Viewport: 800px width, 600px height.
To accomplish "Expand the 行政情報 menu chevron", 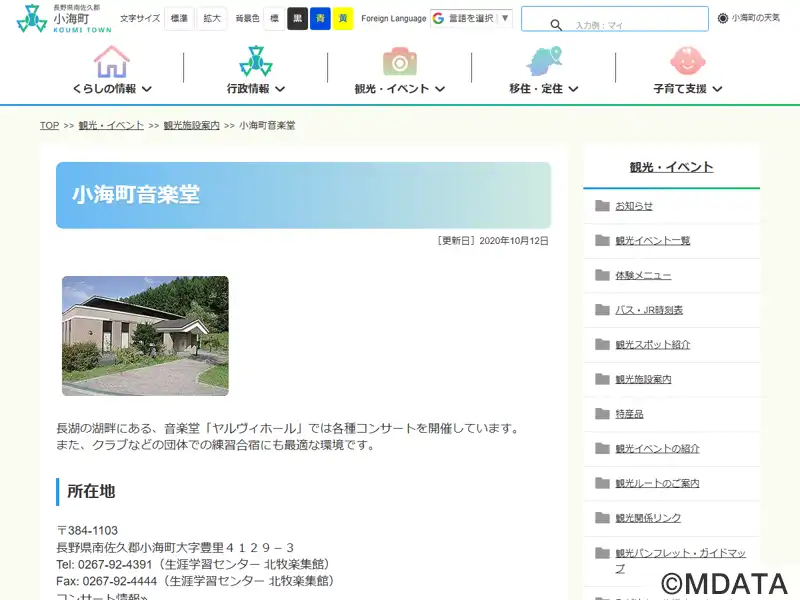I will (280, 89).
